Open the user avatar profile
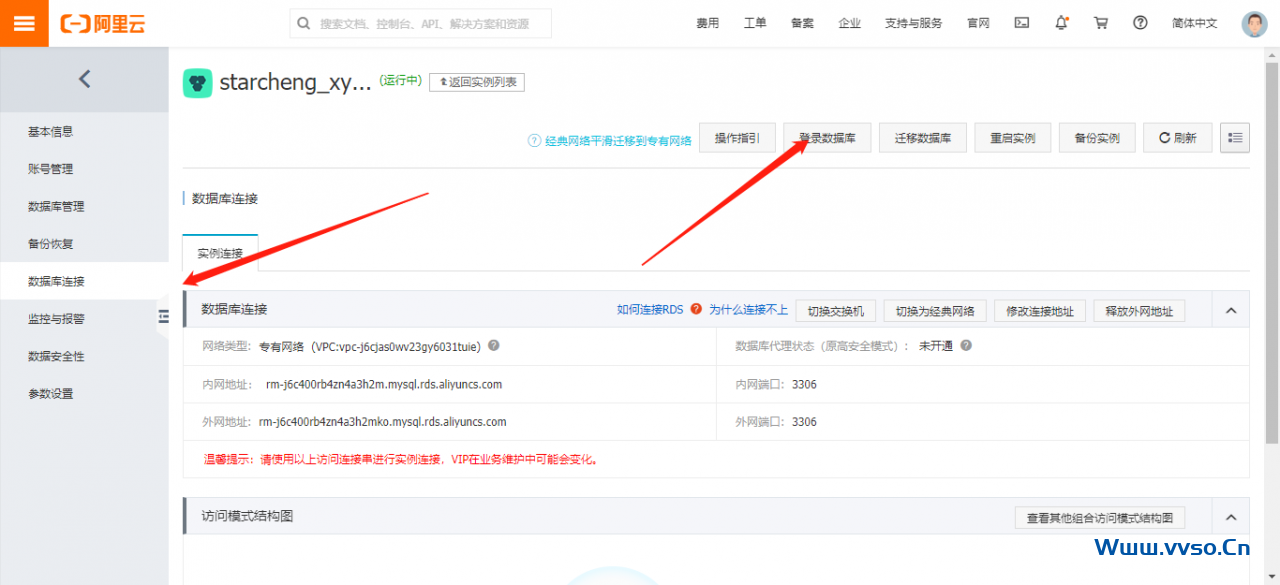The width and height of the screenshot is (1280, 585). 1254,24
